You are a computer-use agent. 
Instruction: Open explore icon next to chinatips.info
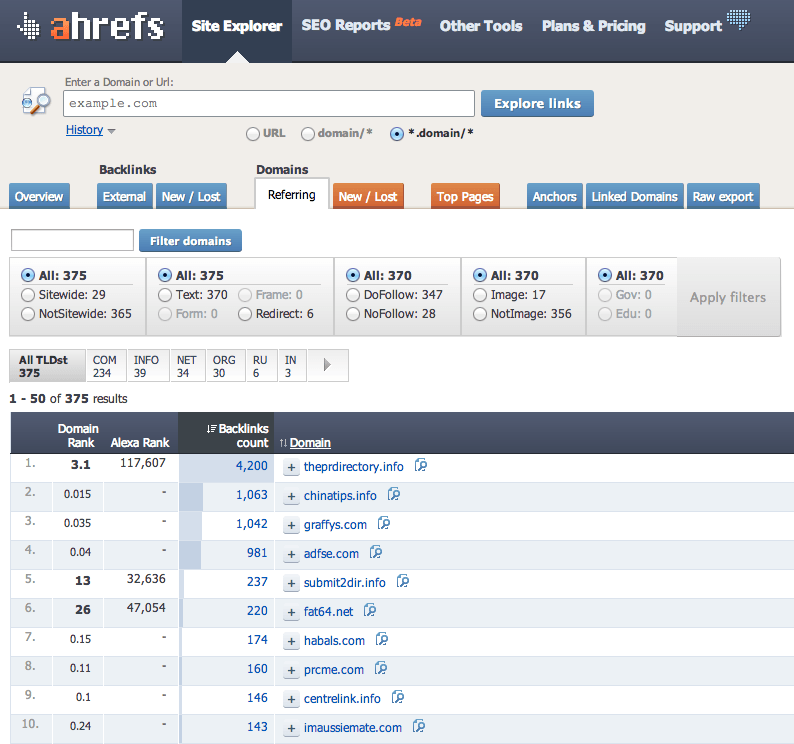pos(393,494)
